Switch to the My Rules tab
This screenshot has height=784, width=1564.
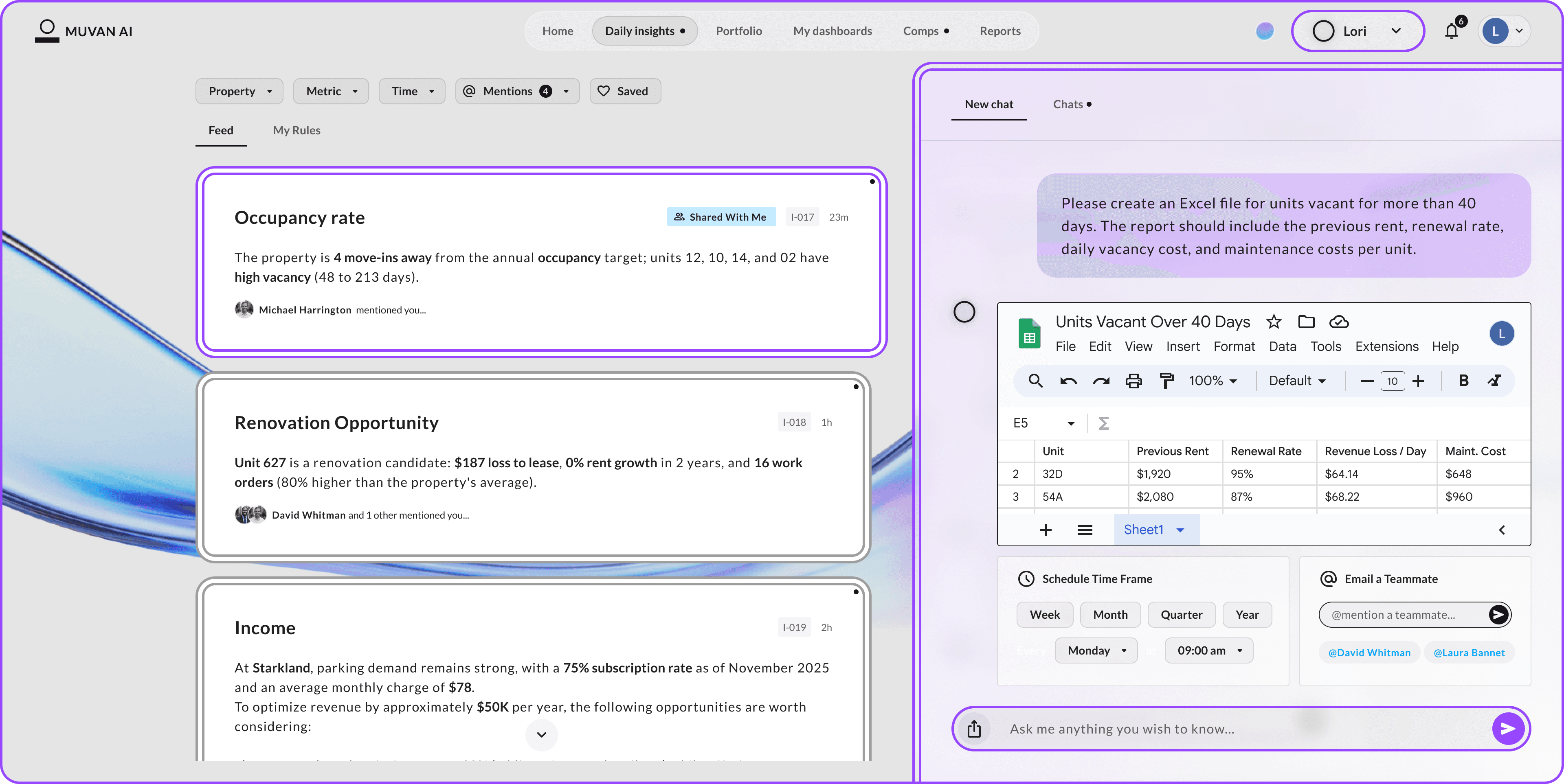pyautogui.click(x=296, y=131)
